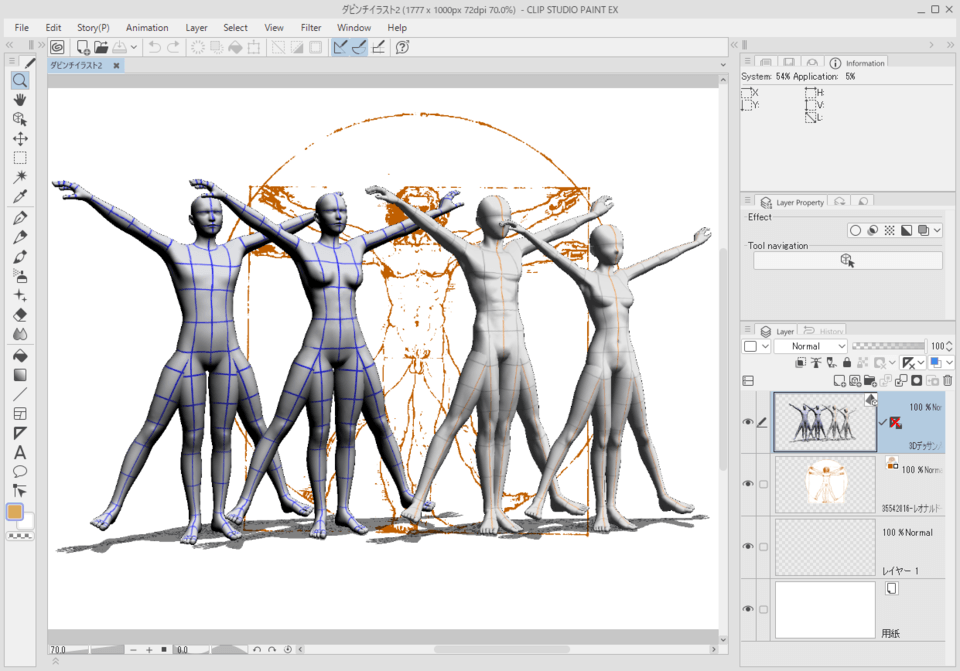Viewport: 960px width, 671px height.
Task: Zoom out with minus button
Action: coord(133,650)
